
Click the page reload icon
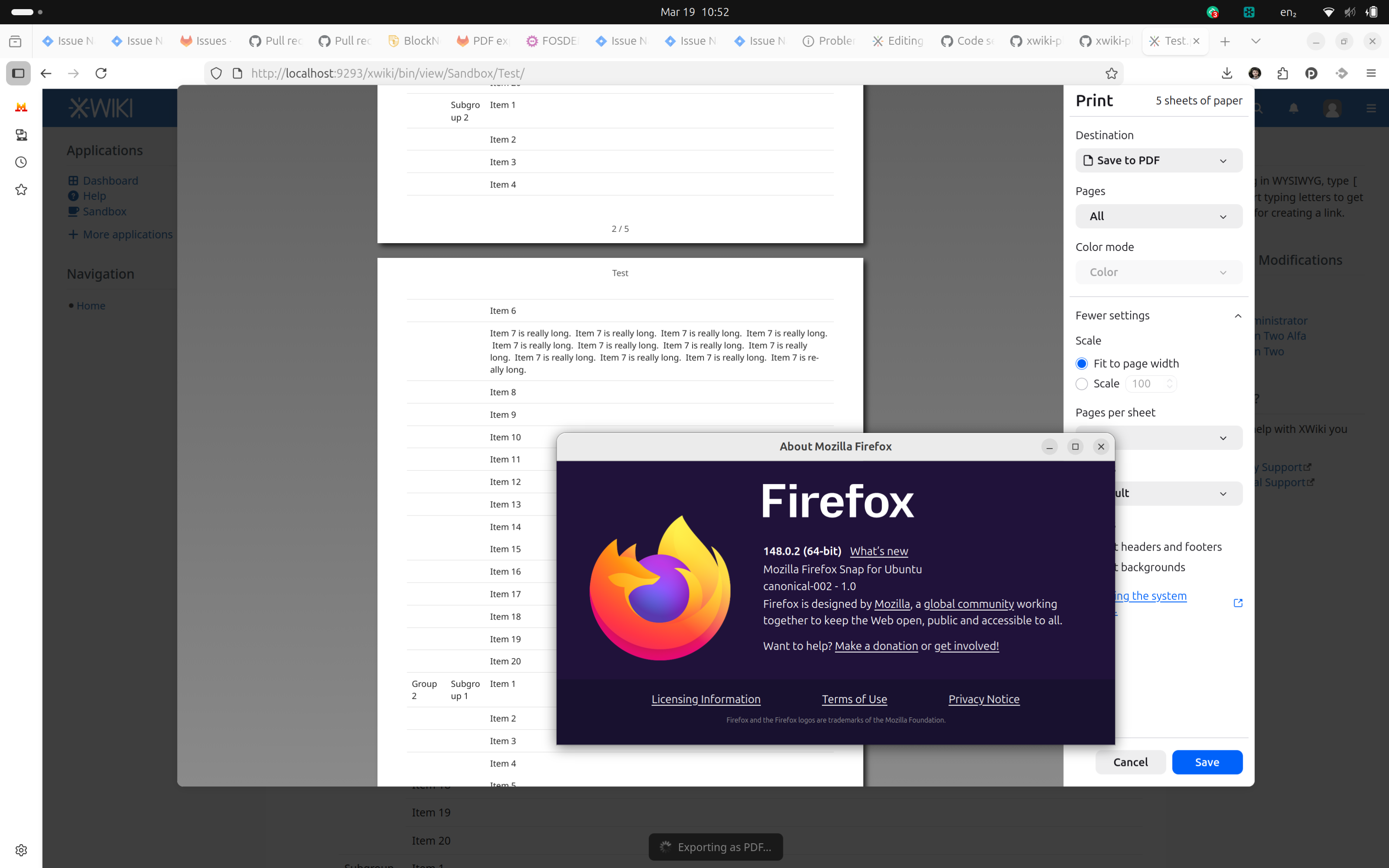(101, 73)
